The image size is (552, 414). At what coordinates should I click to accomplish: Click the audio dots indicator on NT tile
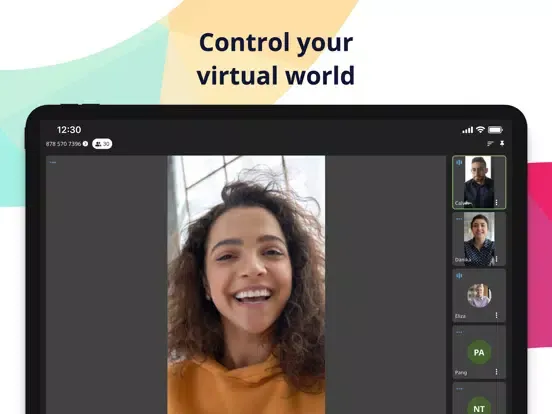click(x=459, y=389)
